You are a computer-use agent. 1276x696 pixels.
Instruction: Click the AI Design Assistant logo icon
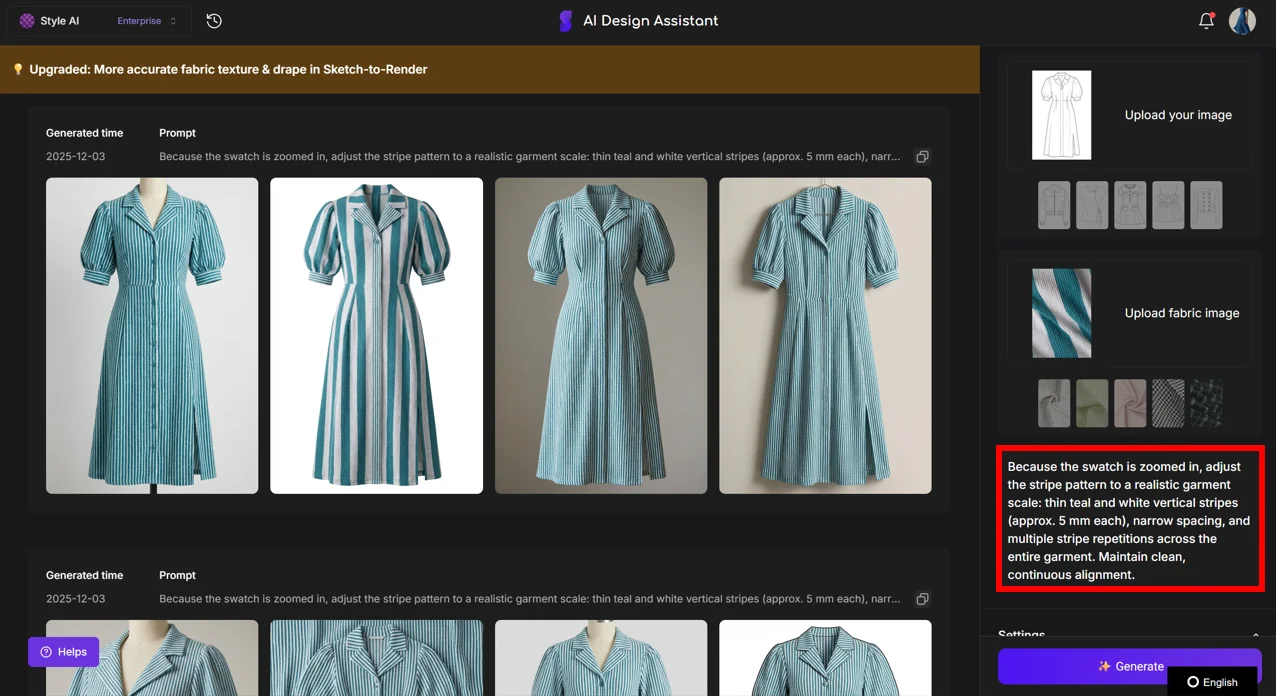pyautogui.click(x=565, y=20)
